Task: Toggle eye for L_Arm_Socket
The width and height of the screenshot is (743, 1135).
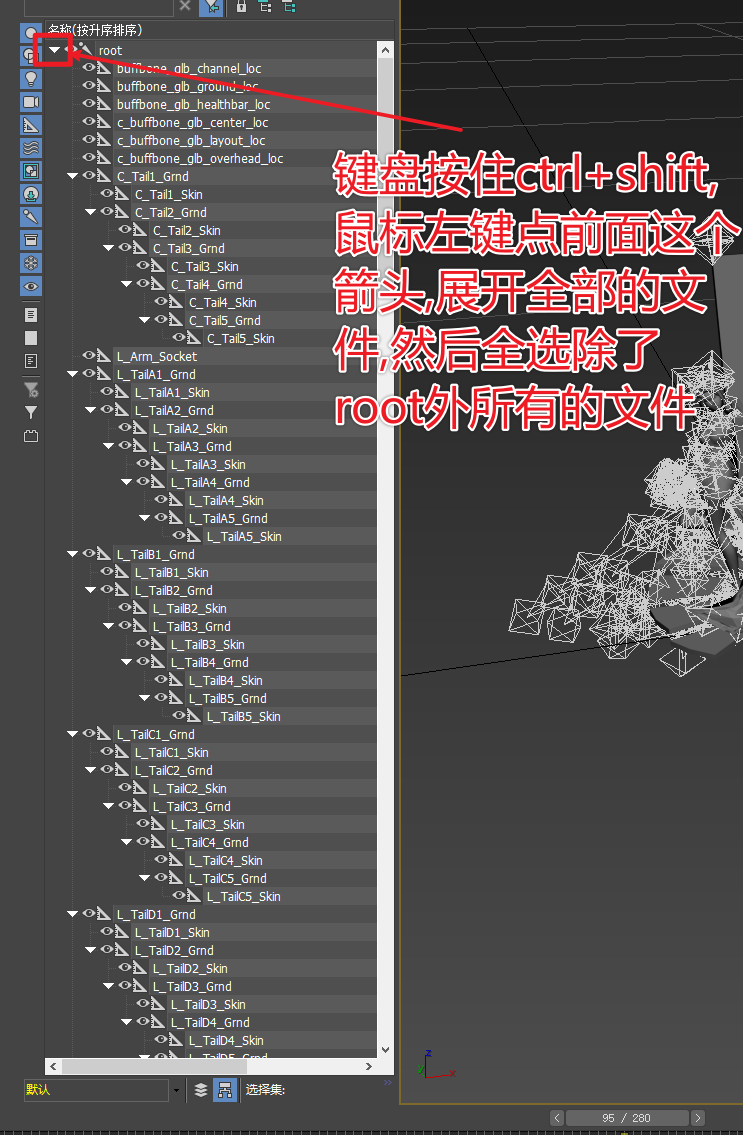Action: tap(88, 355)
